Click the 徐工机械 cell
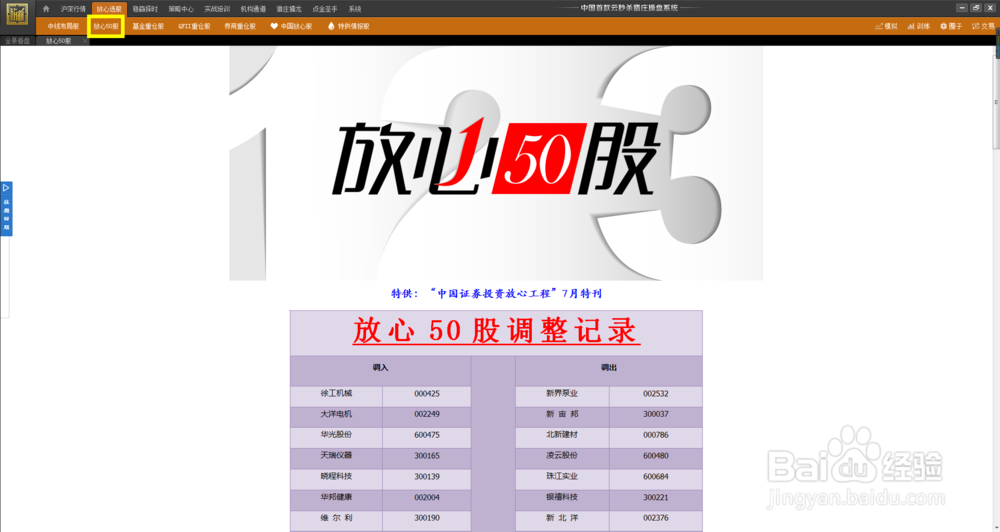The width and height of the screenshot is (1000, 532). coord(336,394)
